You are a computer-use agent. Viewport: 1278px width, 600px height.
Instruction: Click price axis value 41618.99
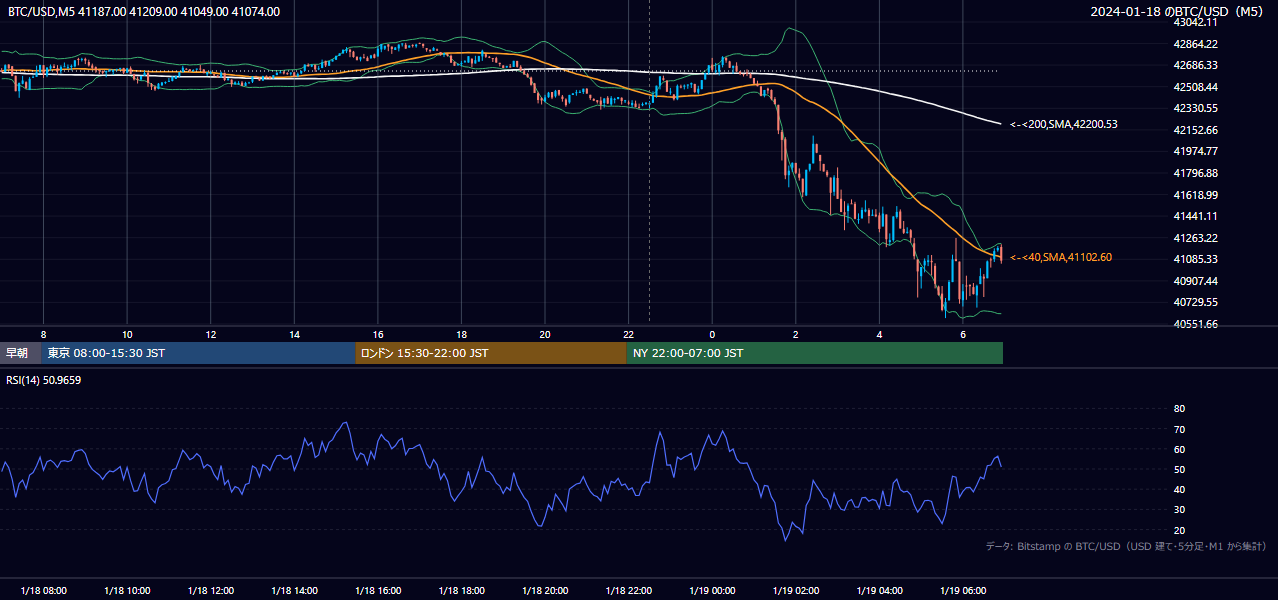[x=1196, y=195]
